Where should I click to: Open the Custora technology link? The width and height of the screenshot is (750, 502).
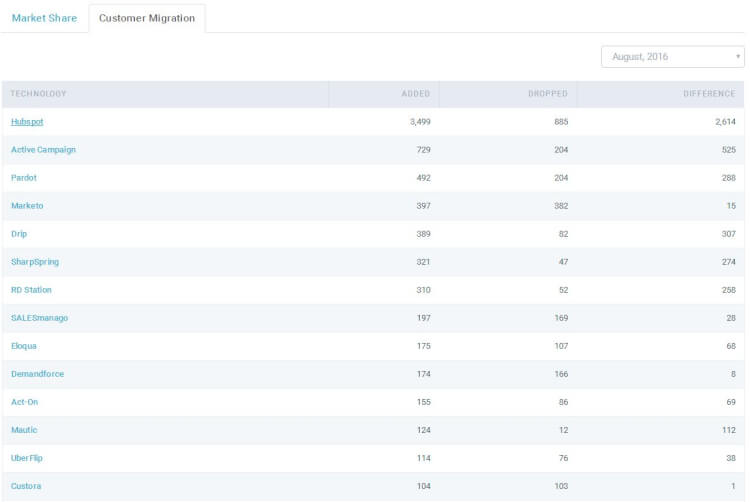click(26, 486)
